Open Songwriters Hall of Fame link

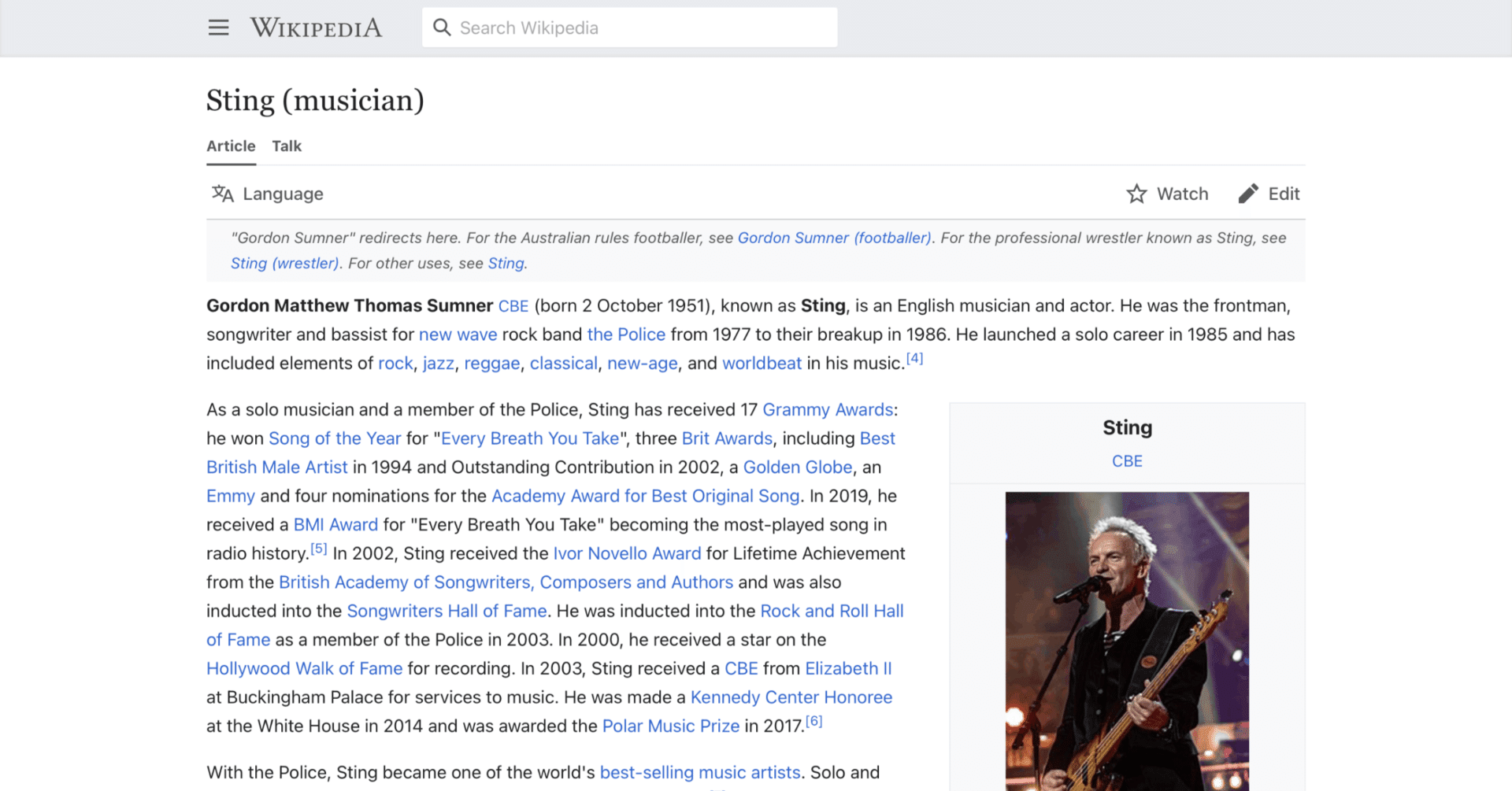coord(447,612)
